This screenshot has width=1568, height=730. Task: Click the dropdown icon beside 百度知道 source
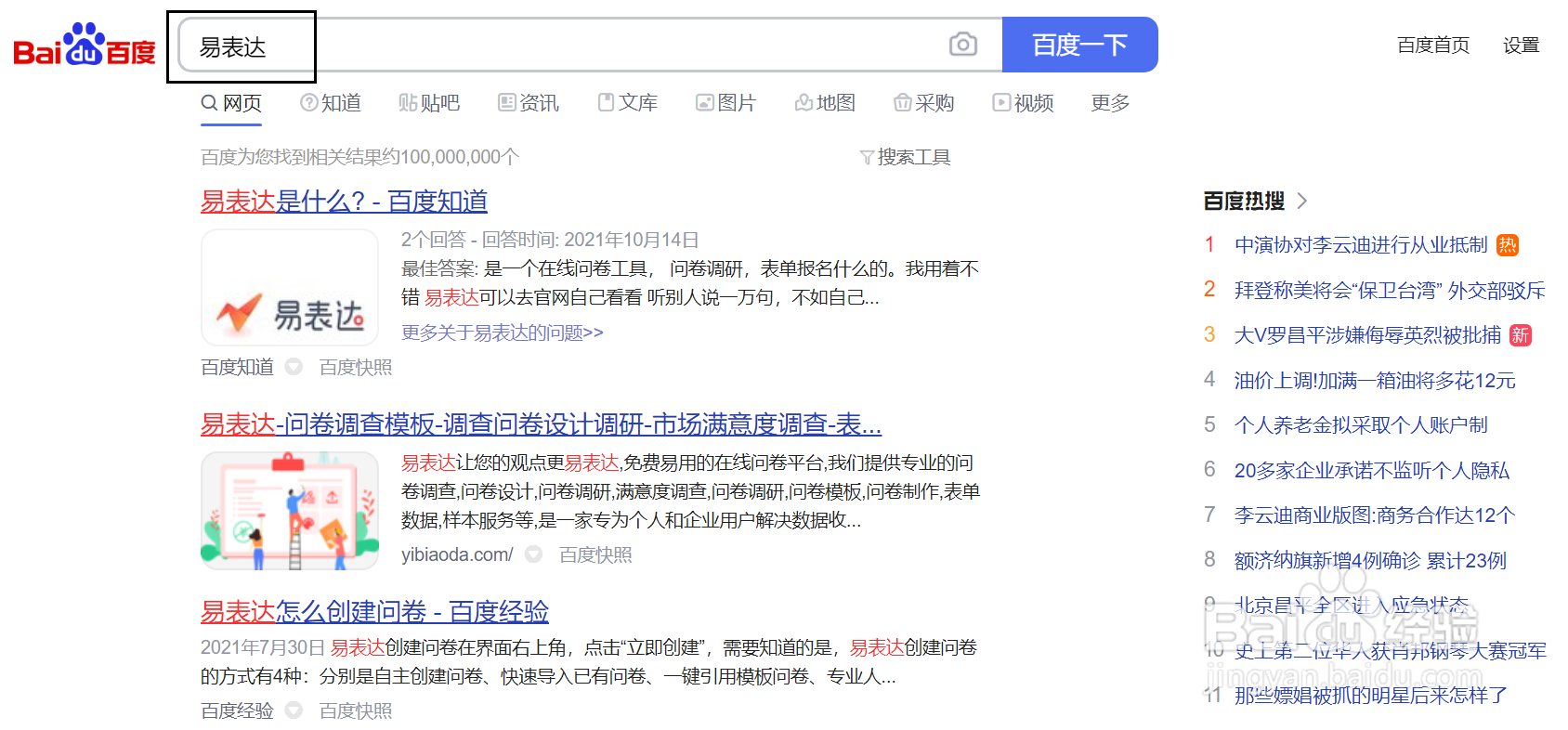[294, 367]
